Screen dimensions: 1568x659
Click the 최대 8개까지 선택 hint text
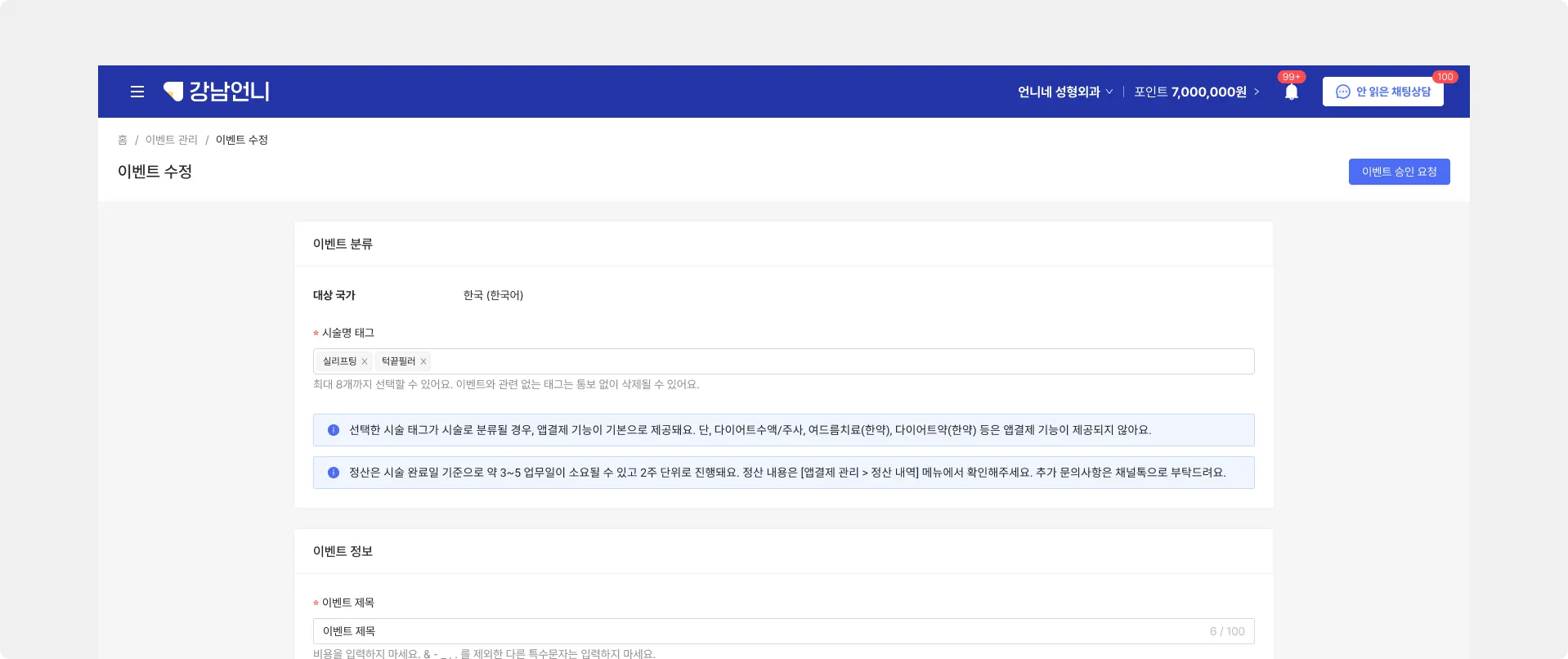pos(506,384)
